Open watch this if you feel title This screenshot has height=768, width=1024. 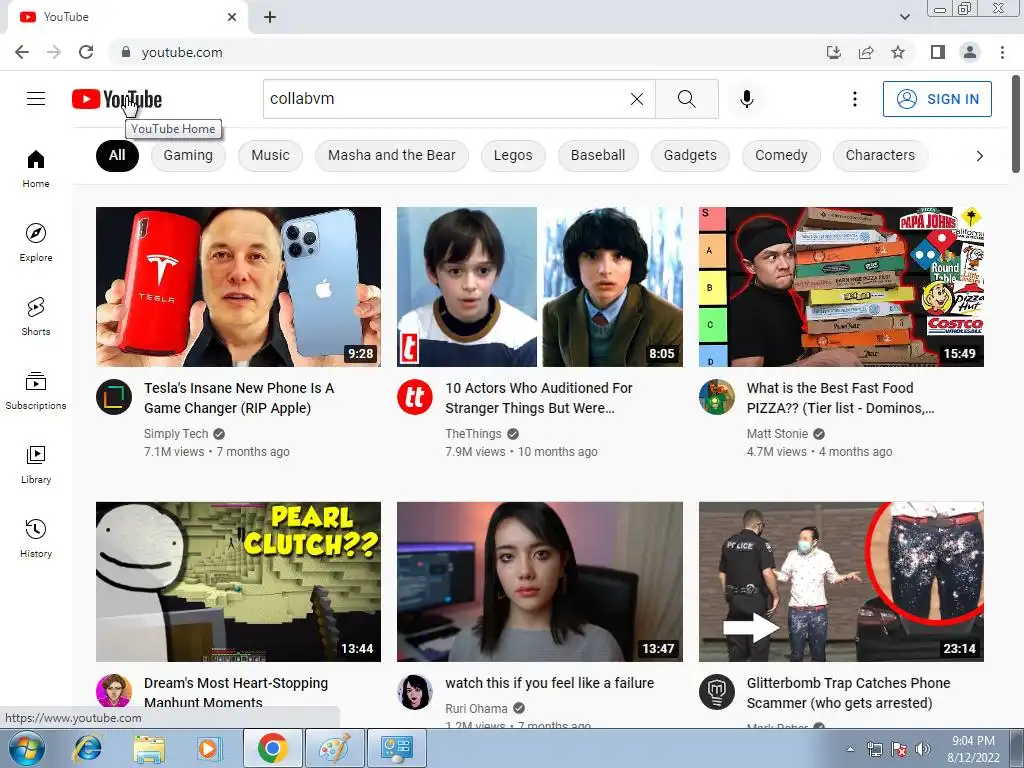(549, 683)
